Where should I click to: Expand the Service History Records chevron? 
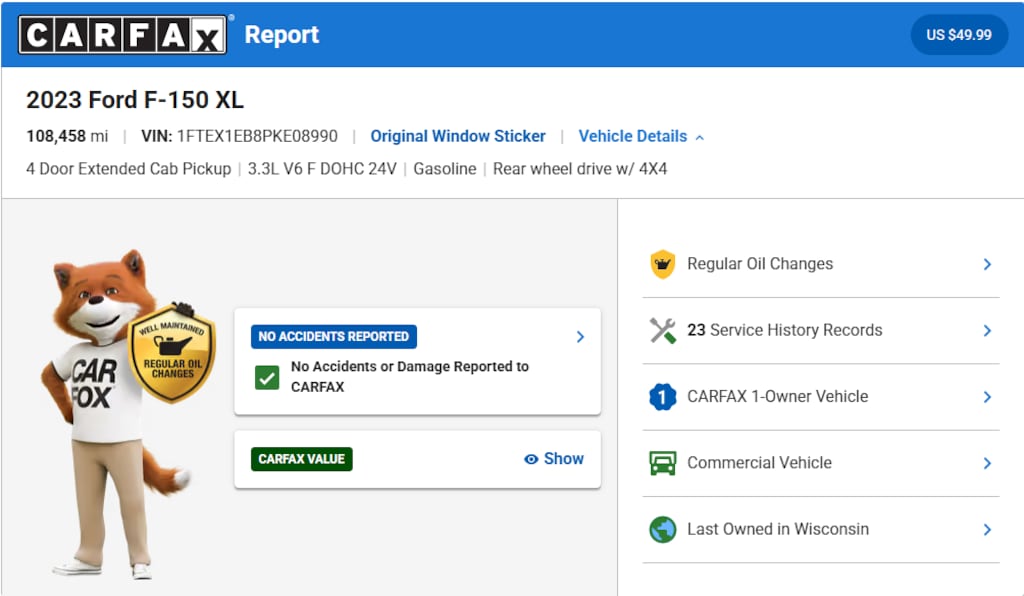pyautogui.click(x=987, y=331)
